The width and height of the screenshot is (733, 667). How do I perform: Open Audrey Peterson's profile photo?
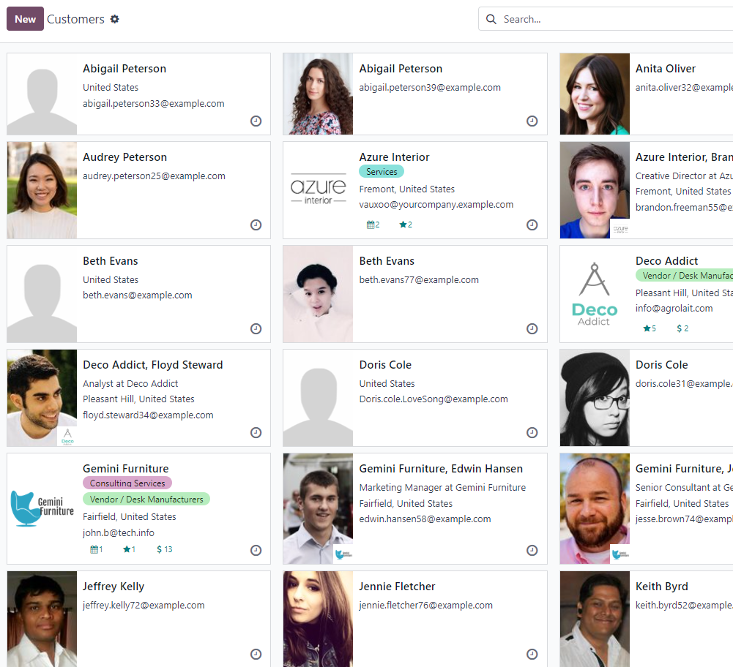click(42, 190)
